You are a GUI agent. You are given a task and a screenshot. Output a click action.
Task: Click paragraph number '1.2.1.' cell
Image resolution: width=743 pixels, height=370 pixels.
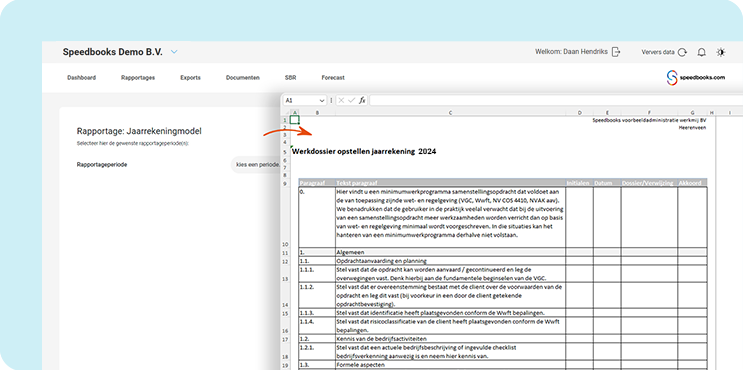(317, 352)
